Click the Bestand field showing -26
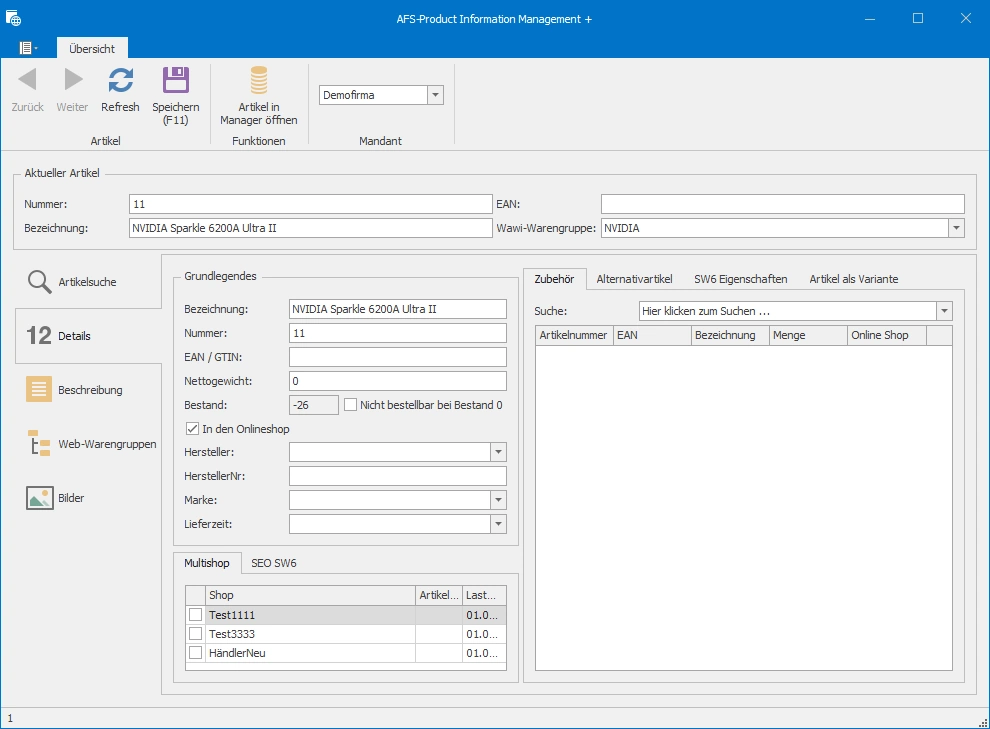 (x=314, y=405)
